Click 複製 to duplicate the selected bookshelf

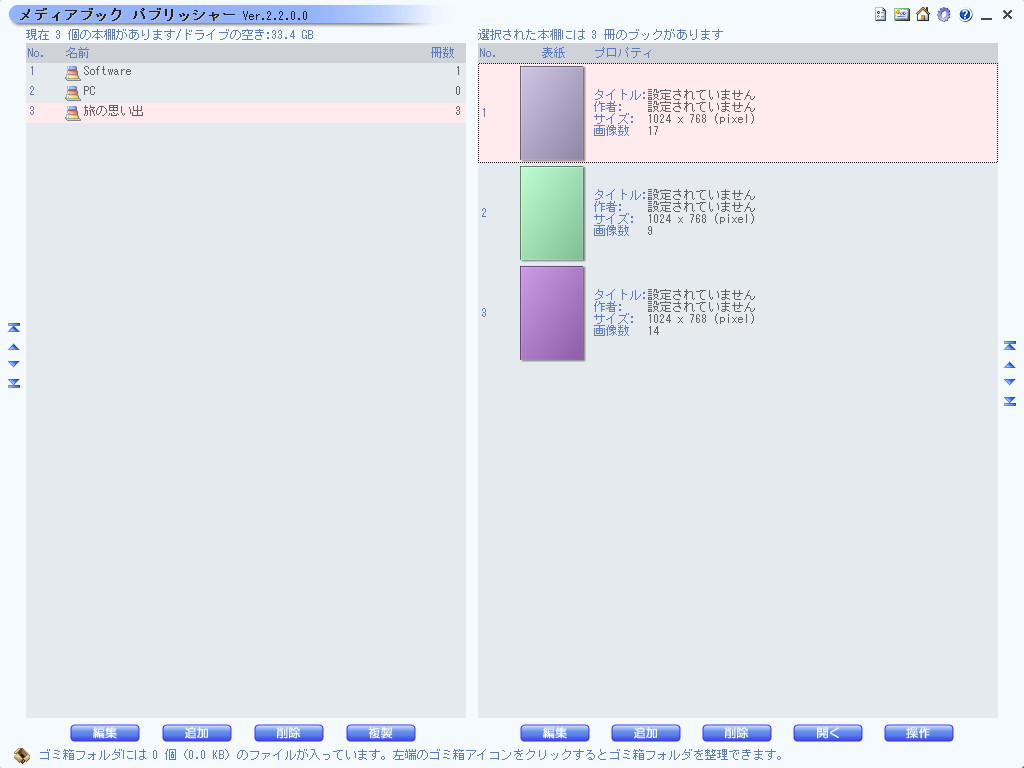point(379,732)
